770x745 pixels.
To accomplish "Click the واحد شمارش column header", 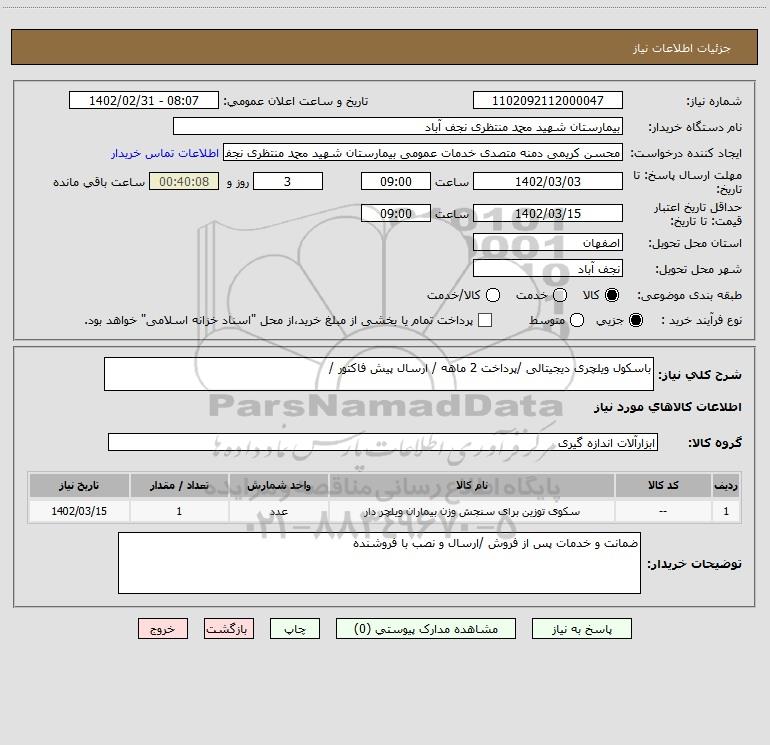I will pyautogui.click(x=278, y=485).
